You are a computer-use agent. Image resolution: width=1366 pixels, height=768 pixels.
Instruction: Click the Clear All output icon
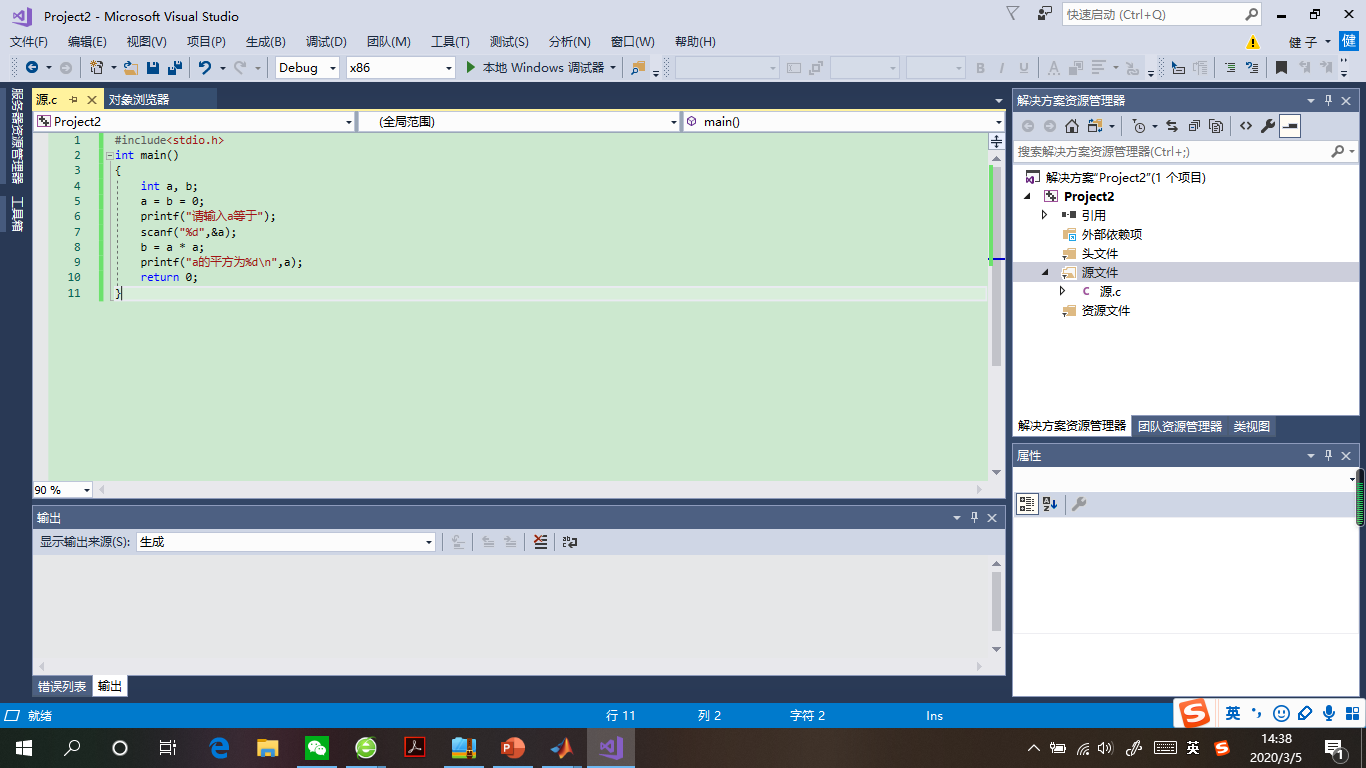pyautogui.click(x=540, y=541)
